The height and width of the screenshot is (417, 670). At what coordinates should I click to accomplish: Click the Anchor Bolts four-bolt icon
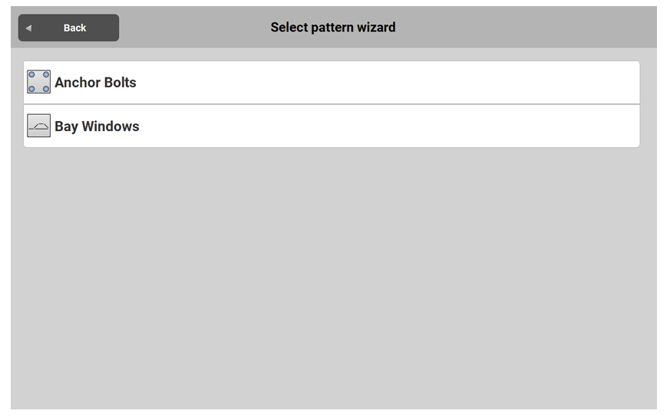(39, 82)
